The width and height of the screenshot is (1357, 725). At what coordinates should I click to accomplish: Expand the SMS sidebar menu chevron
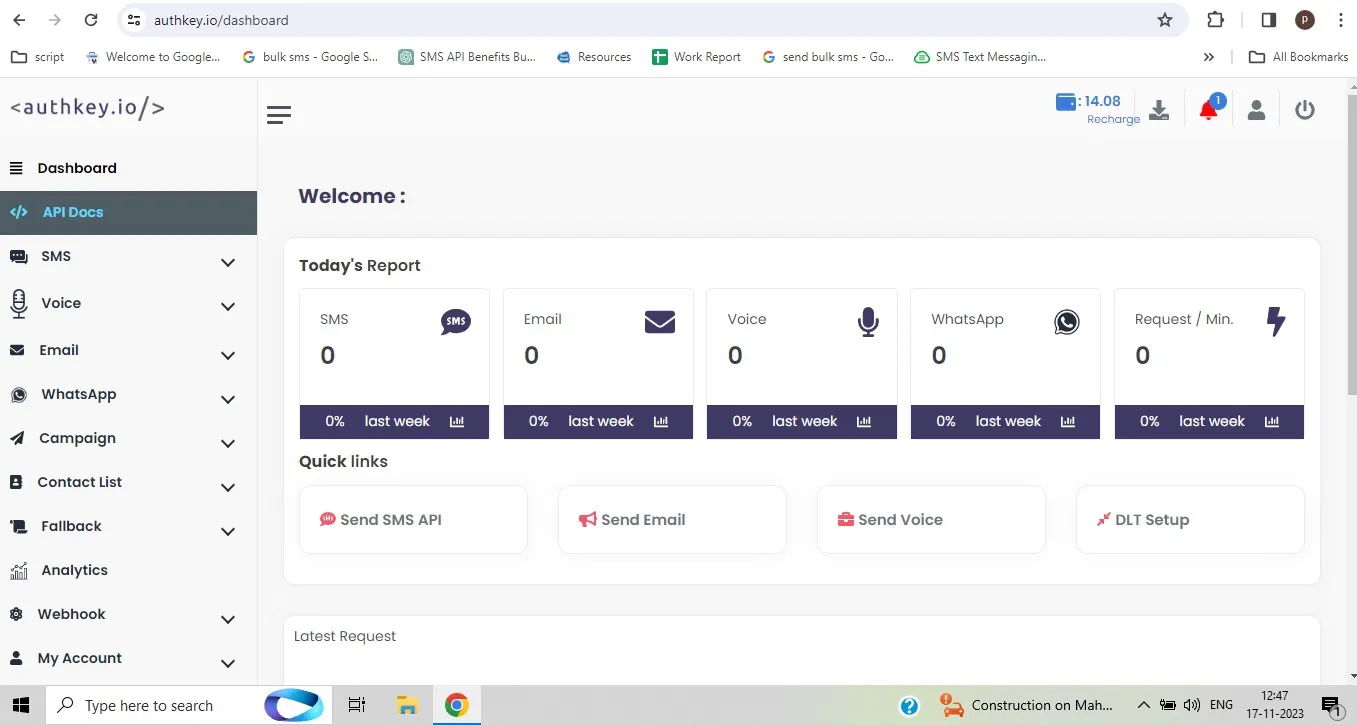[228, 262]
